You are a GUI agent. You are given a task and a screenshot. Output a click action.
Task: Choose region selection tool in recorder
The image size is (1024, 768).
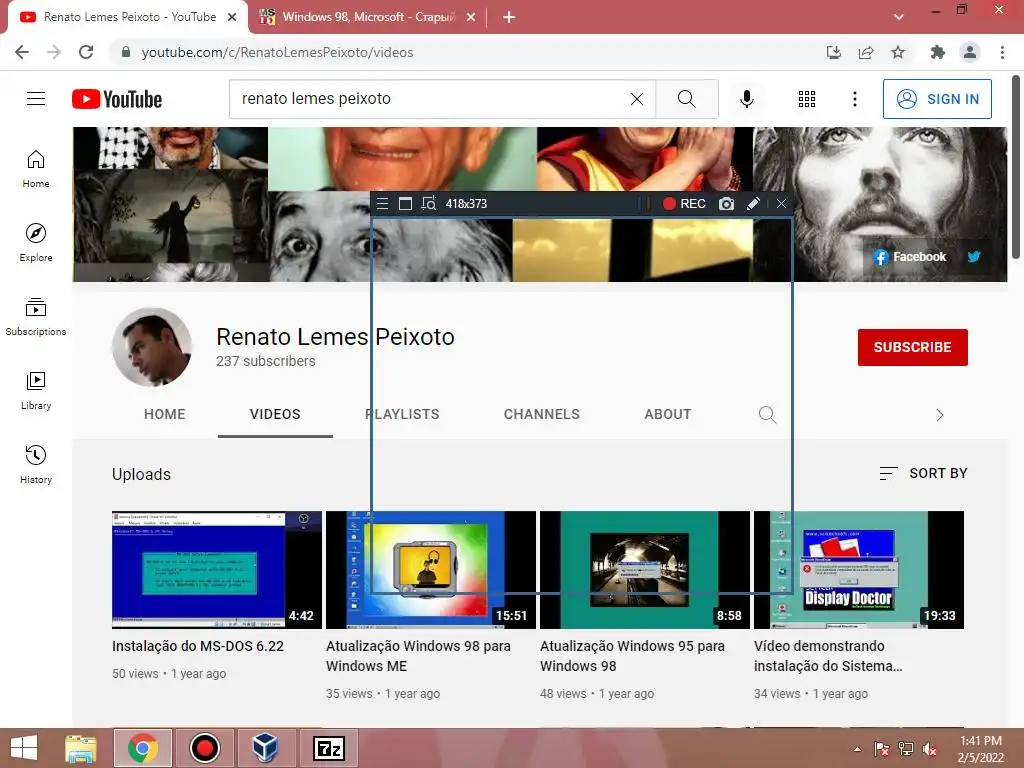point(428,204)
